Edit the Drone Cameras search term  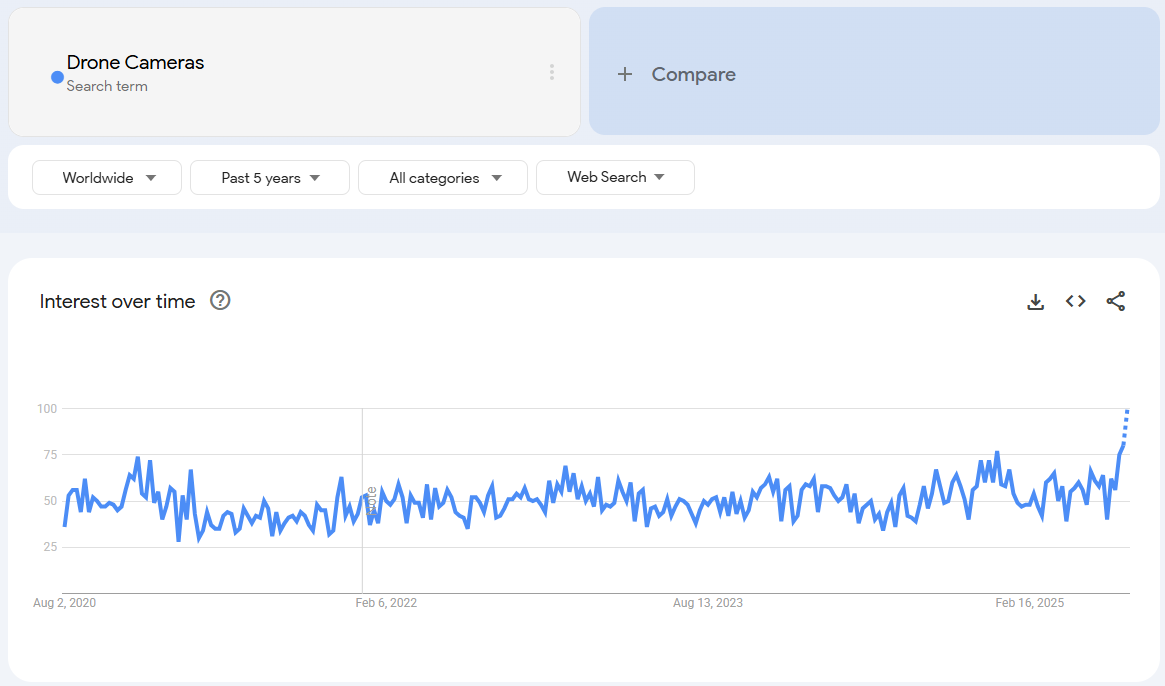pos(135,62)
